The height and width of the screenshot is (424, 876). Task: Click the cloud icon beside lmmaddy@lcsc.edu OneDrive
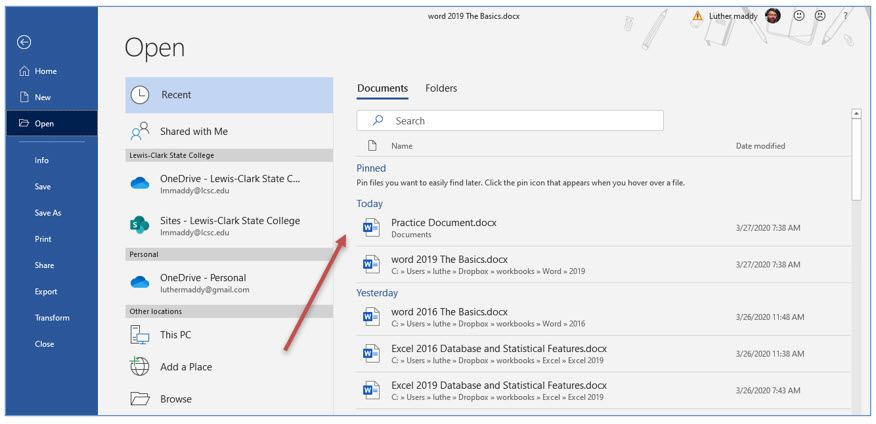140,183
